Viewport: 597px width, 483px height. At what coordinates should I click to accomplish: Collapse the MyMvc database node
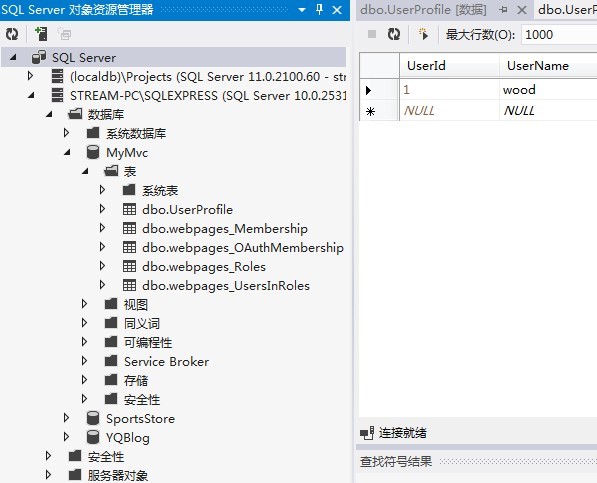pyautogui.click(x=67, y=152)
